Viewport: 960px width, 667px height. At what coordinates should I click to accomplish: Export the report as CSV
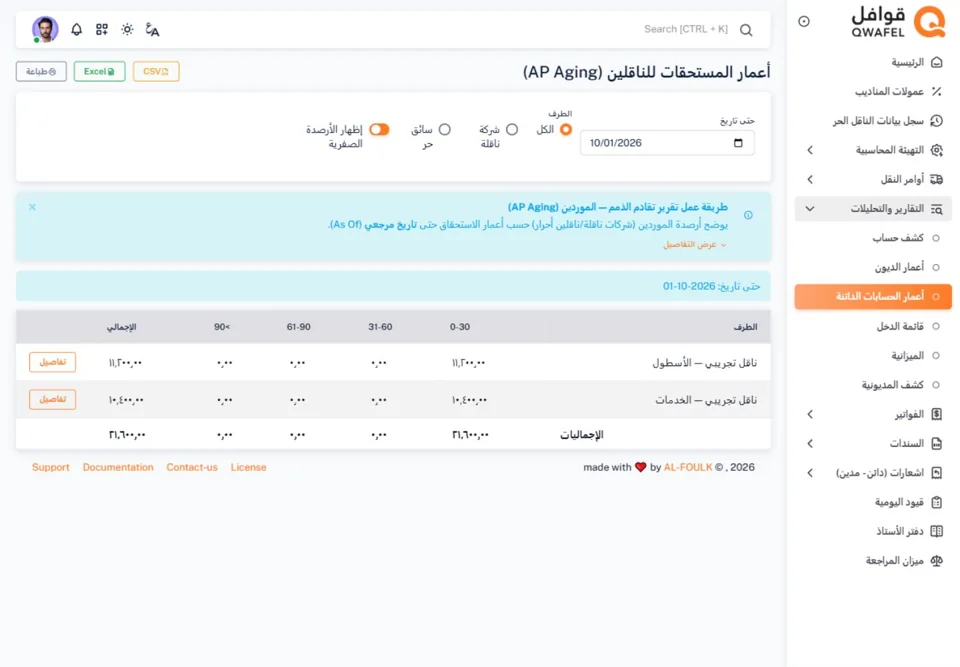[x=156, y=72]
